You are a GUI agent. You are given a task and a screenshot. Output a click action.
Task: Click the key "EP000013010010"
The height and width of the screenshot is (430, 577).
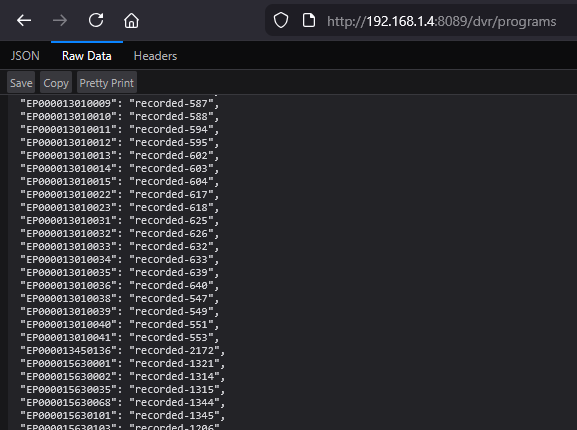68,117
